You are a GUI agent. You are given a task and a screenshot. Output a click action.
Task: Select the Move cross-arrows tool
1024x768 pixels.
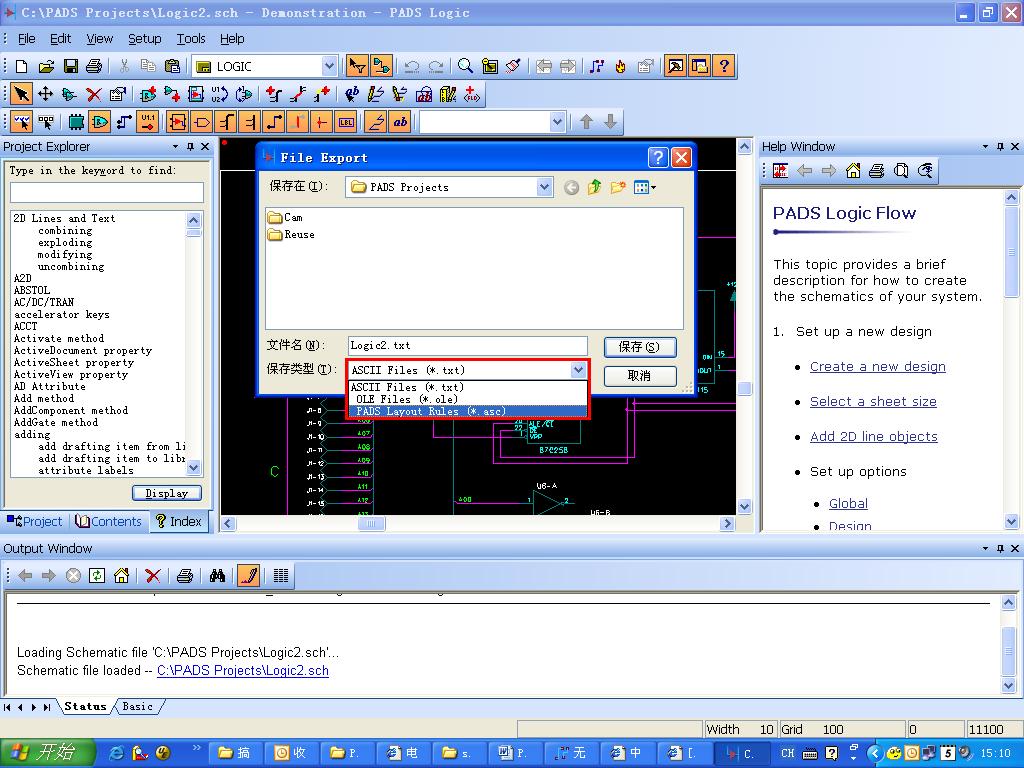tap(45, 95)
